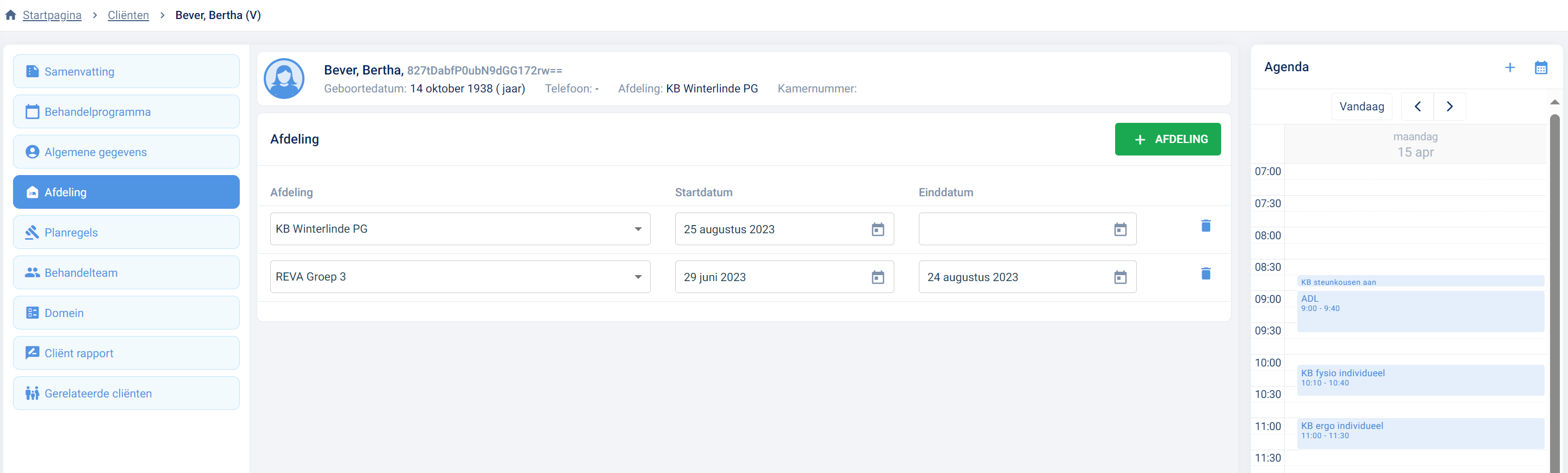1568x473 pixels.
Task: Open the Agenda calendar view icon
Action: [1541, 67]
